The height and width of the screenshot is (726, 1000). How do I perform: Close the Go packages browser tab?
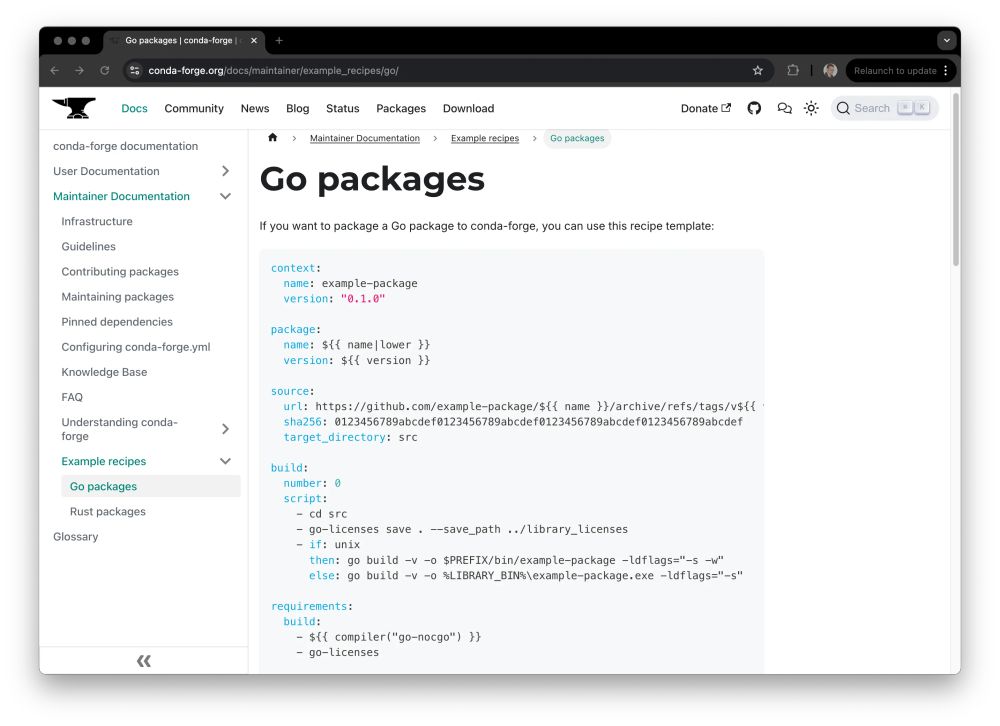254,40
